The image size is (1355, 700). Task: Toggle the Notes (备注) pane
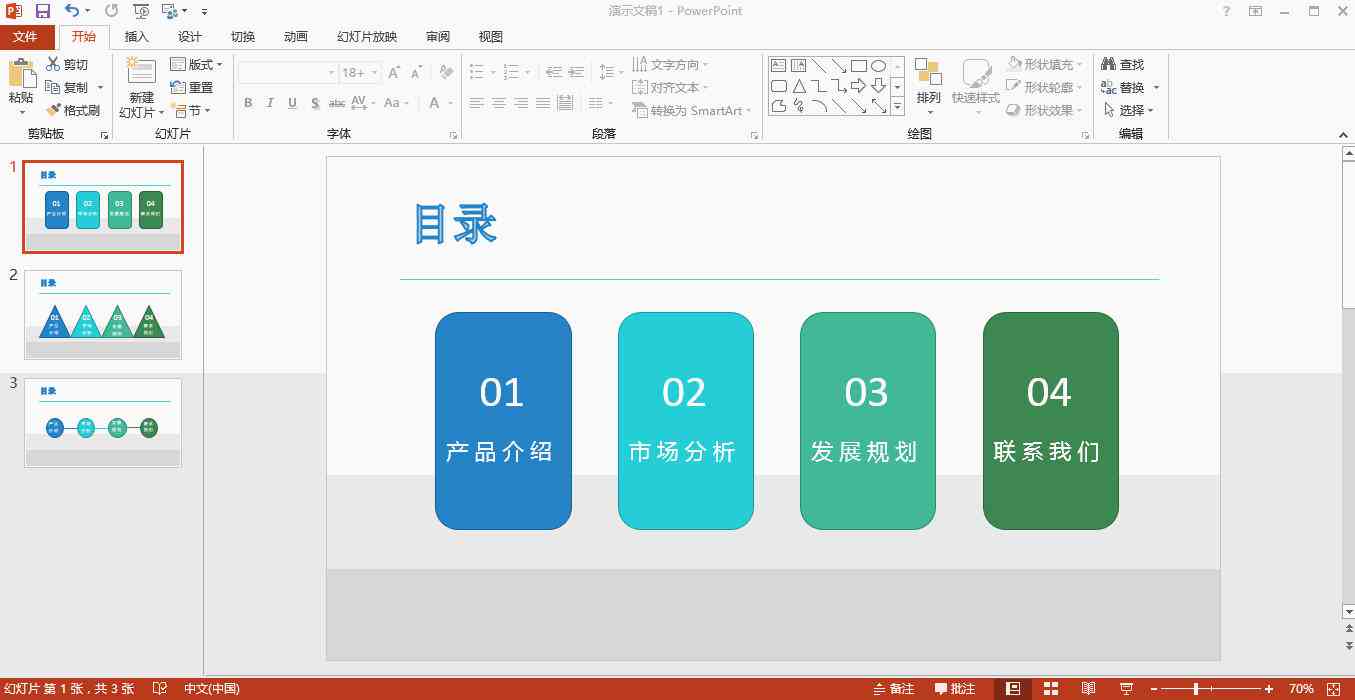pos(894,689)
